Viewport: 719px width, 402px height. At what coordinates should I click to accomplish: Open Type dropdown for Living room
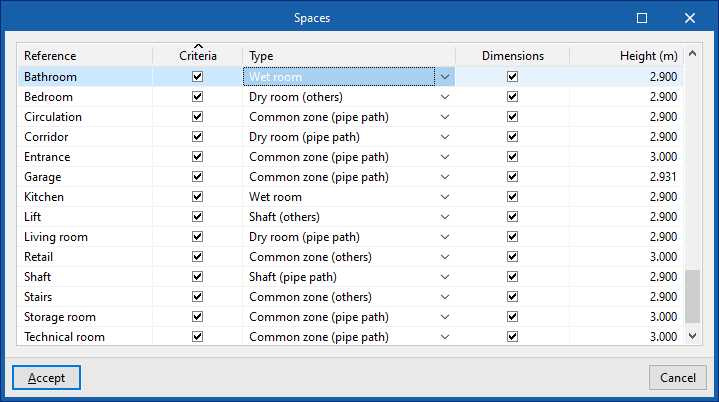click(445, 237)
